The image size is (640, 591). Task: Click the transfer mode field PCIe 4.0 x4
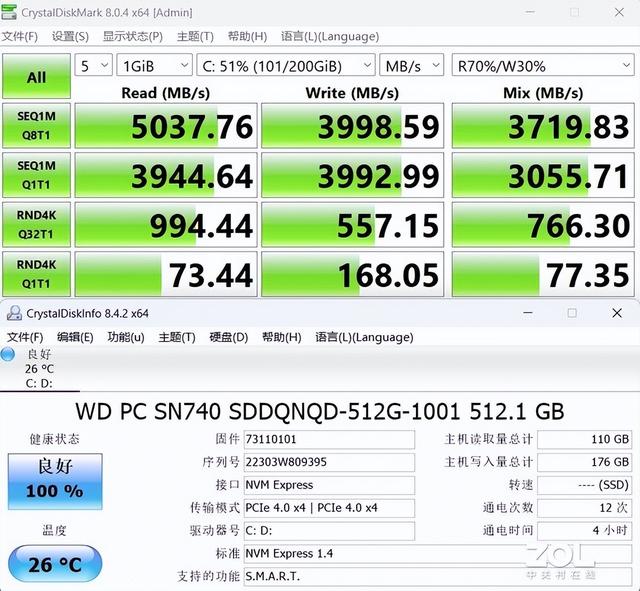pos(329,508)
